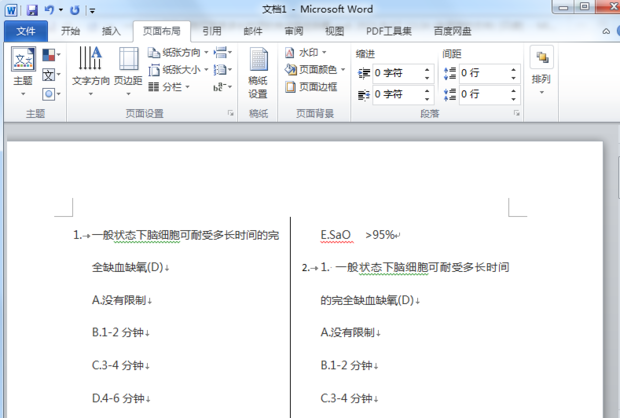Click the text "D.4-6 分钟"
Image resolution: width=620 pixels, height=418 pixels.
point(118,398)
